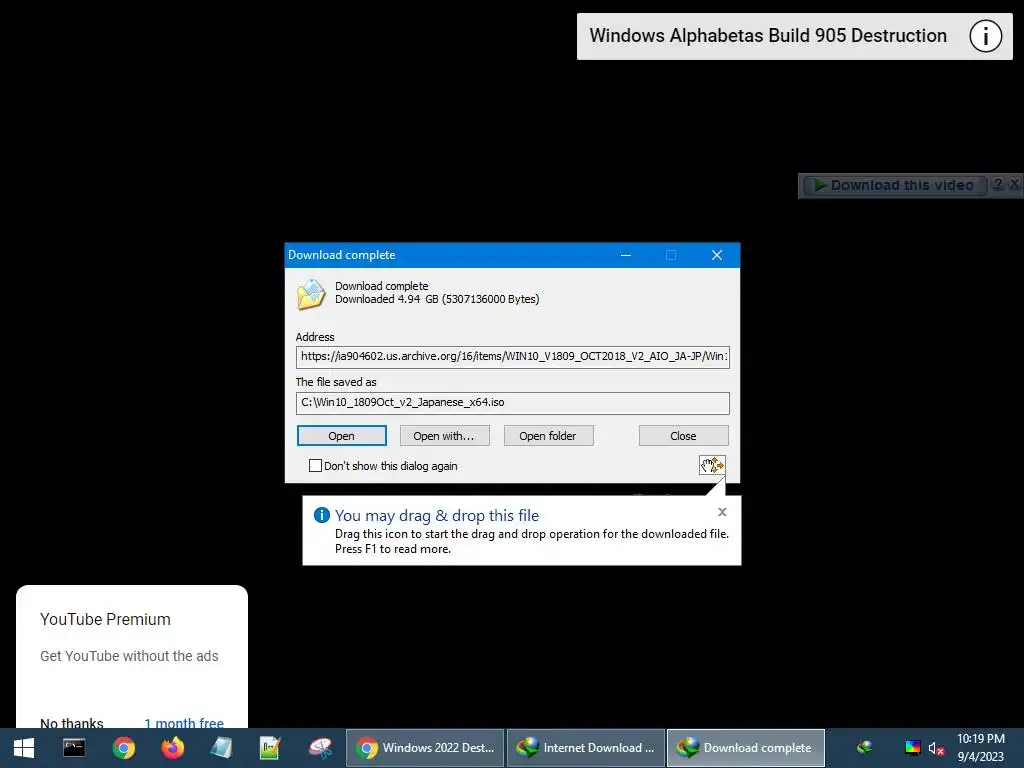Click the file saved as path field
Screen dimensions: 1024x768
pyautogui.click(x=513, y=403)
